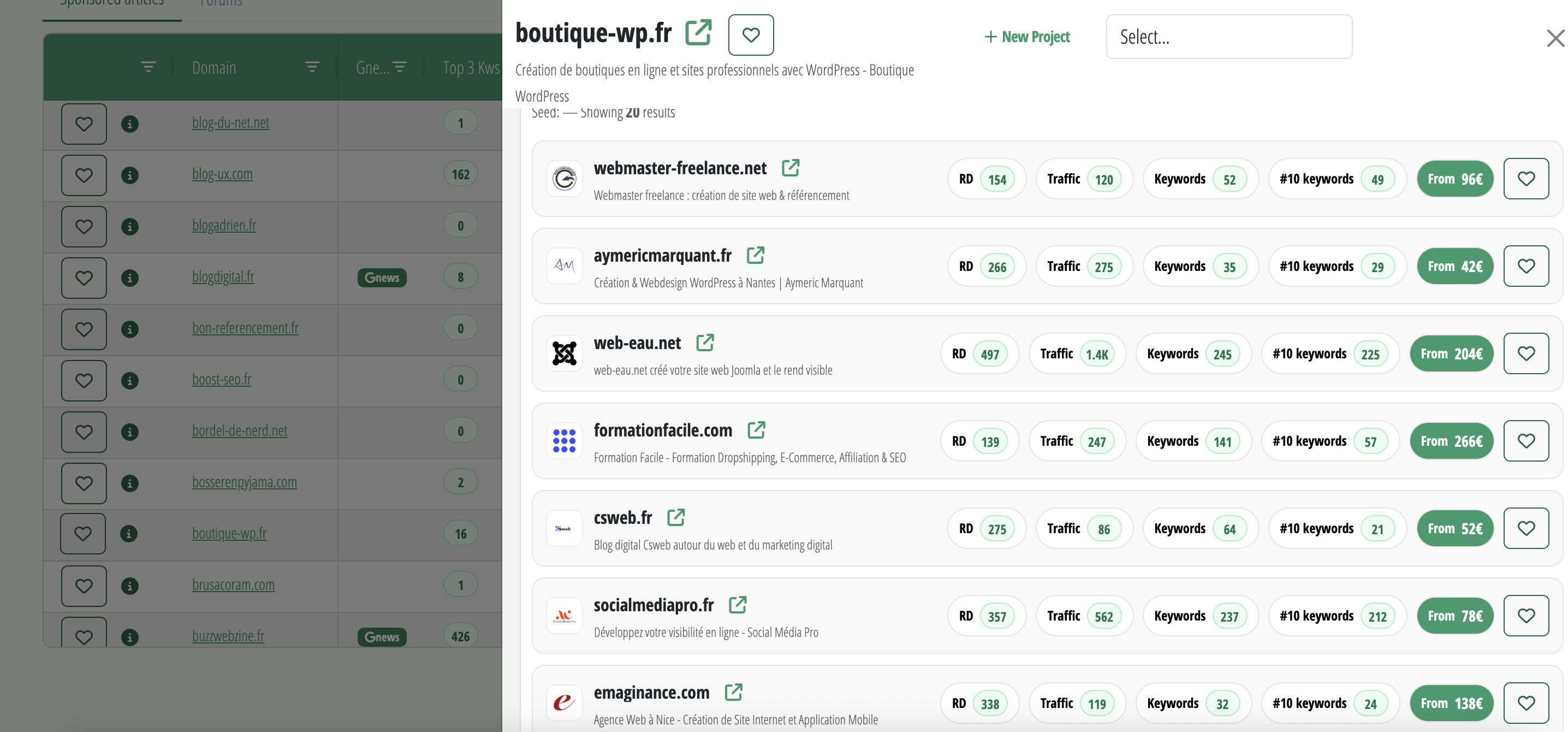Click From 204€ price button
The image size is (1568, 732).
pyautogui.click(x=1451, y=353)
